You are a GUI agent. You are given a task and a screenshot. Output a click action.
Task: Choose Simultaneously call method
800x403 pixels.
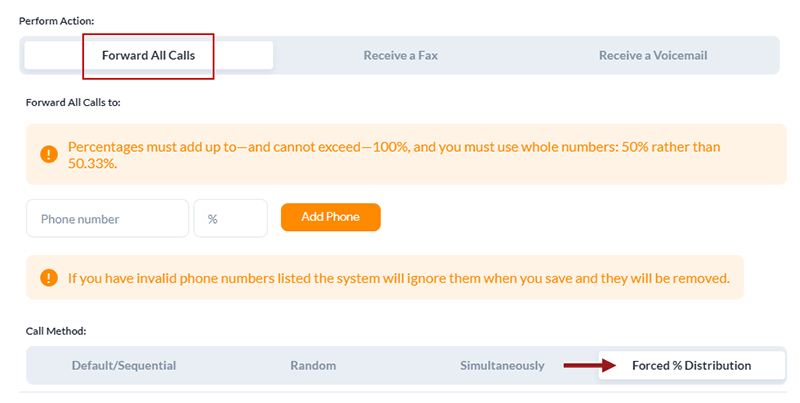pyautogui.click(x=502, y=365)
